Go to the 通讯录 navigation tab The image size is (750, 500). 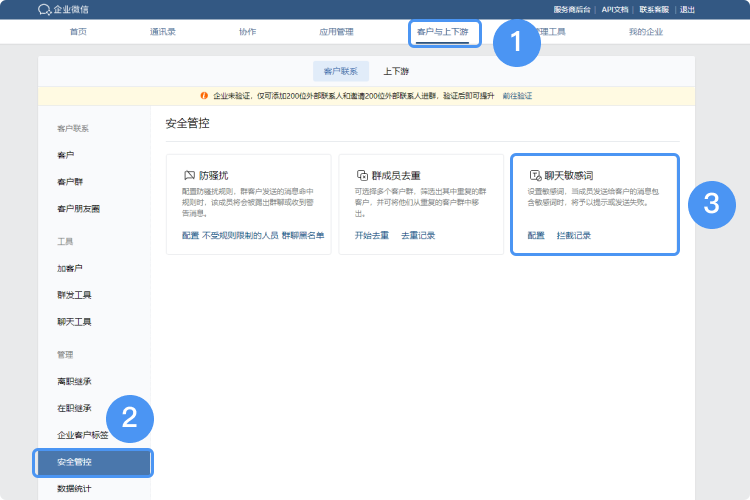point(163,32)
